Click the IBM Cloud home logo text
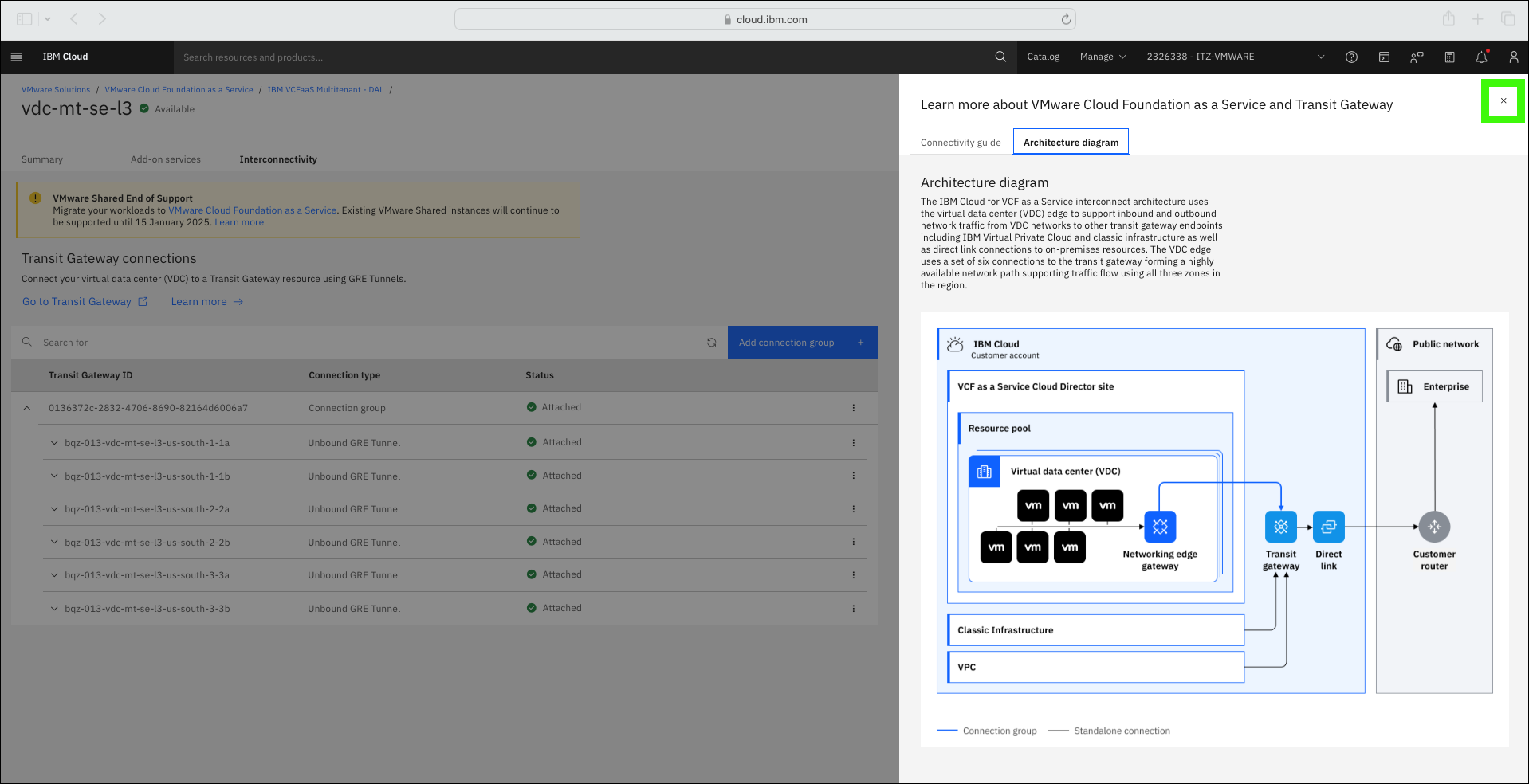Viewport: 1529px width, 784px height. (x=65, y=57)
